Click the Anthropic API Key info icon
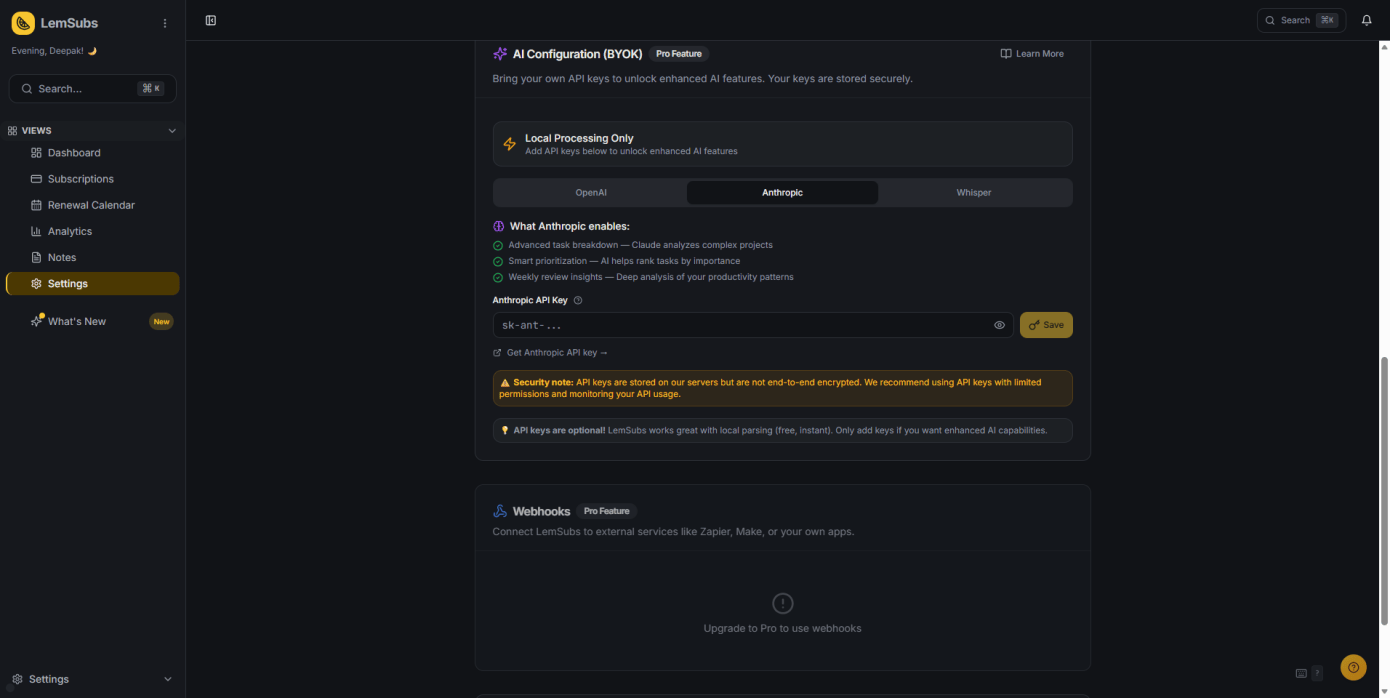The image size is (1390, 698). (578, 300)
